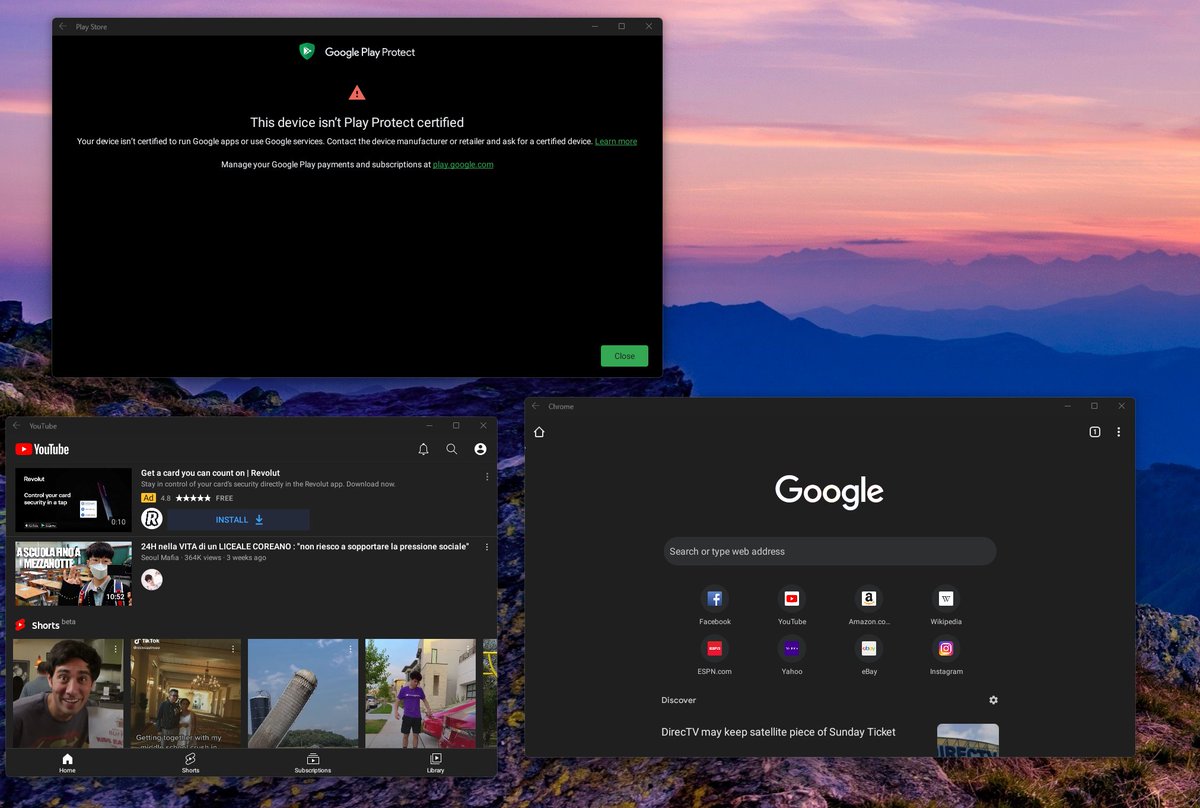Open the YouTube account avatar
This screenshot has height=808, width=1200.
(x=480, y=450)
